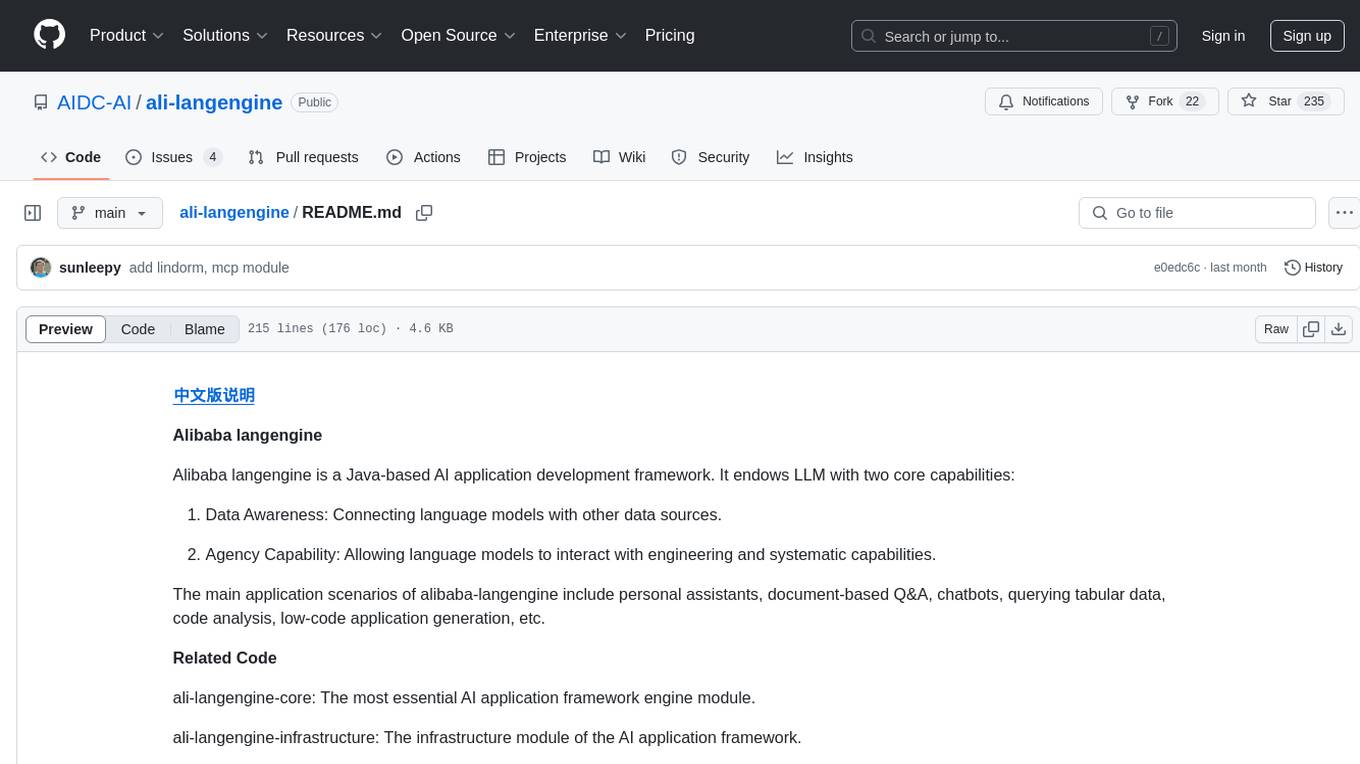
Task: Click the Related Code heading
Action: tap(224, 658)
